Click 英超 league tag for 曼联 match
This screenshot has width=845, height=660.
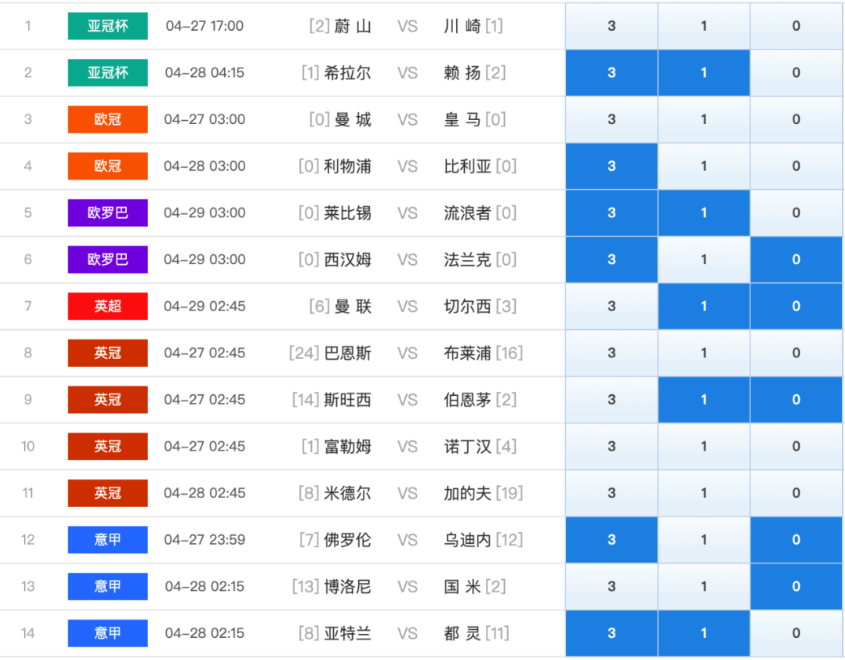(108, 306)
